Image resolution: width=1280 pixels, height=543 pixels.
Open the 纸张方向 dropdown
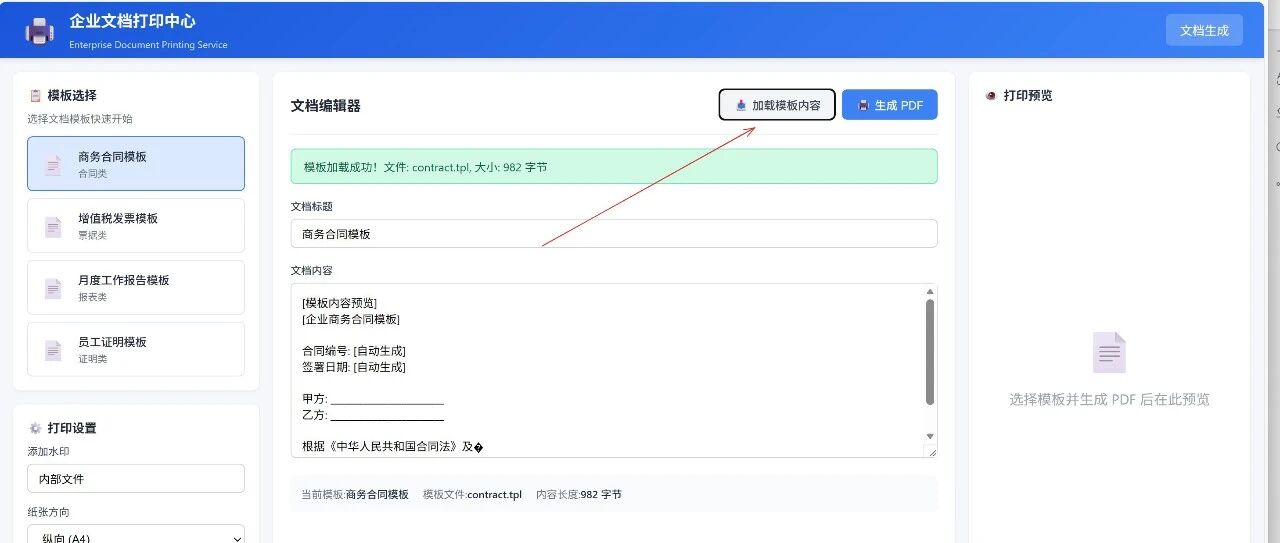click(136, 538)
